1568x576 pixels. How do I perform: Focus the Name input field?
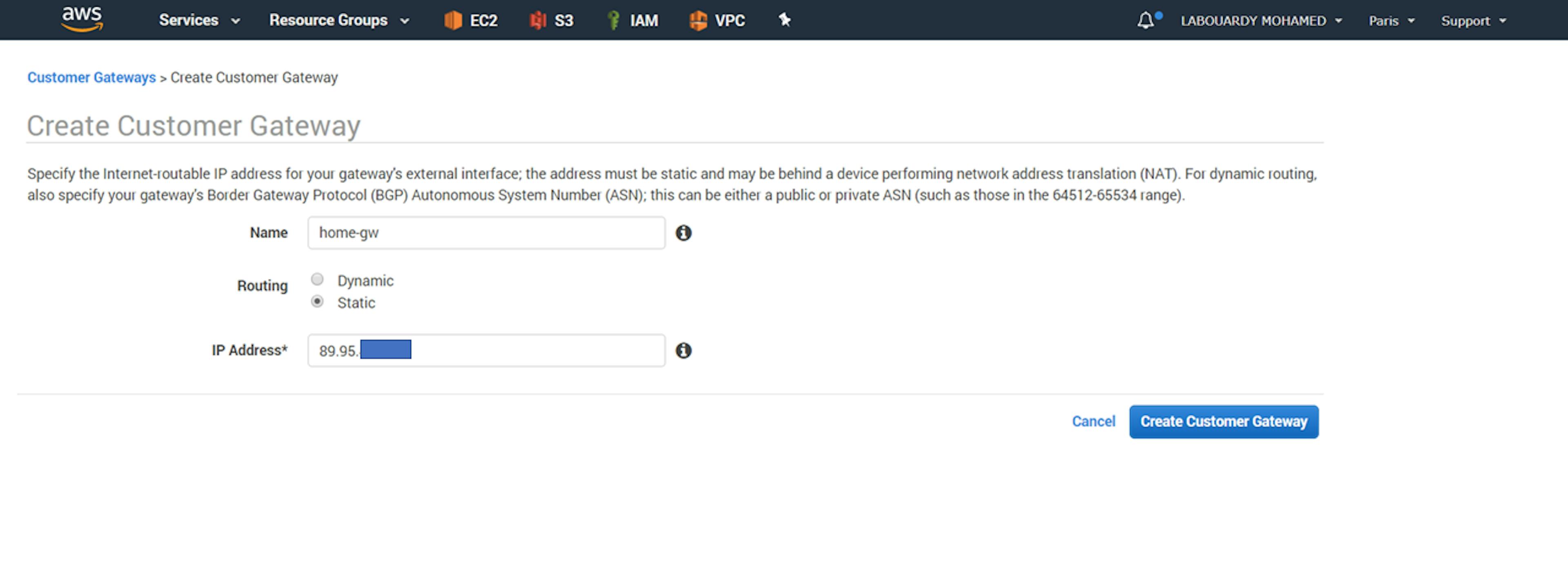(486, 233)
